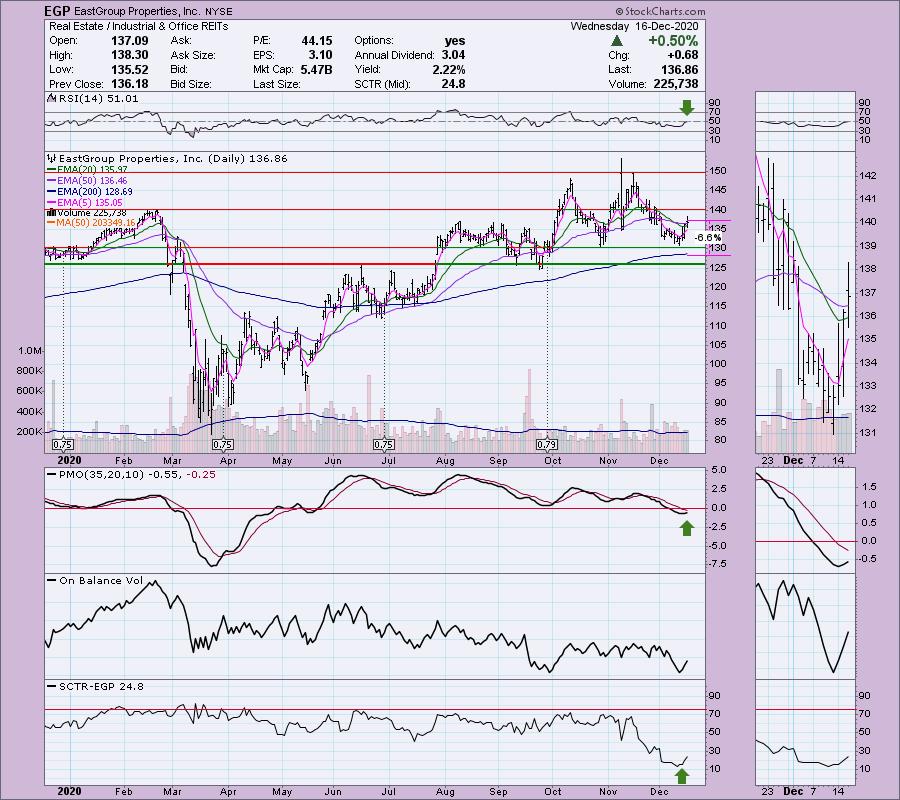900x800 pixels.
Task: Click the EGP ticker symbol
Action: (57, 11)
